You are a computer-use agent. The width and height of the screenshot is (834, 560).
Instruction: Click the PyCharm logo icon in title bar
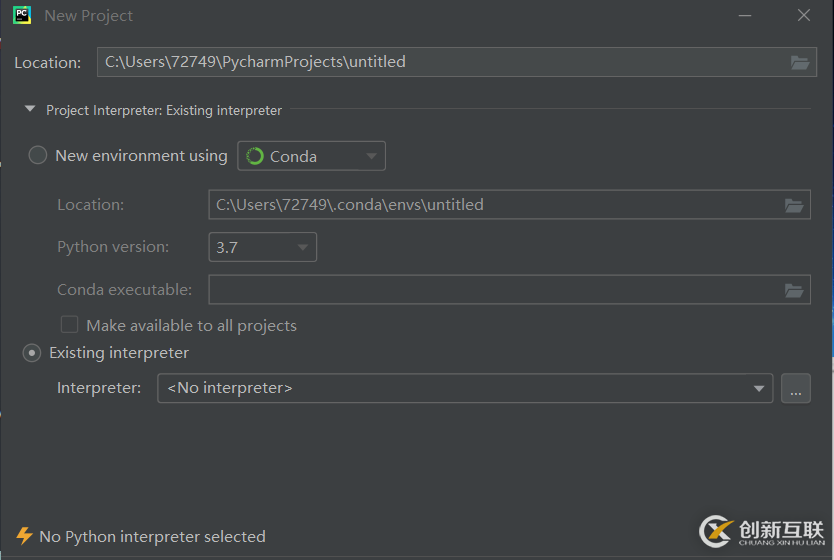tap(22, 15)
